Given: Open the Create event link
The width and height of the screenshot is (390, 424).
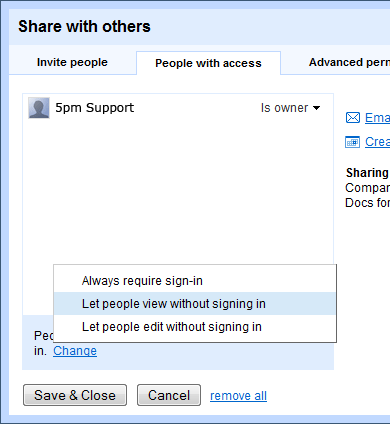Looking at the screenshot, I should tap(377, 142).
